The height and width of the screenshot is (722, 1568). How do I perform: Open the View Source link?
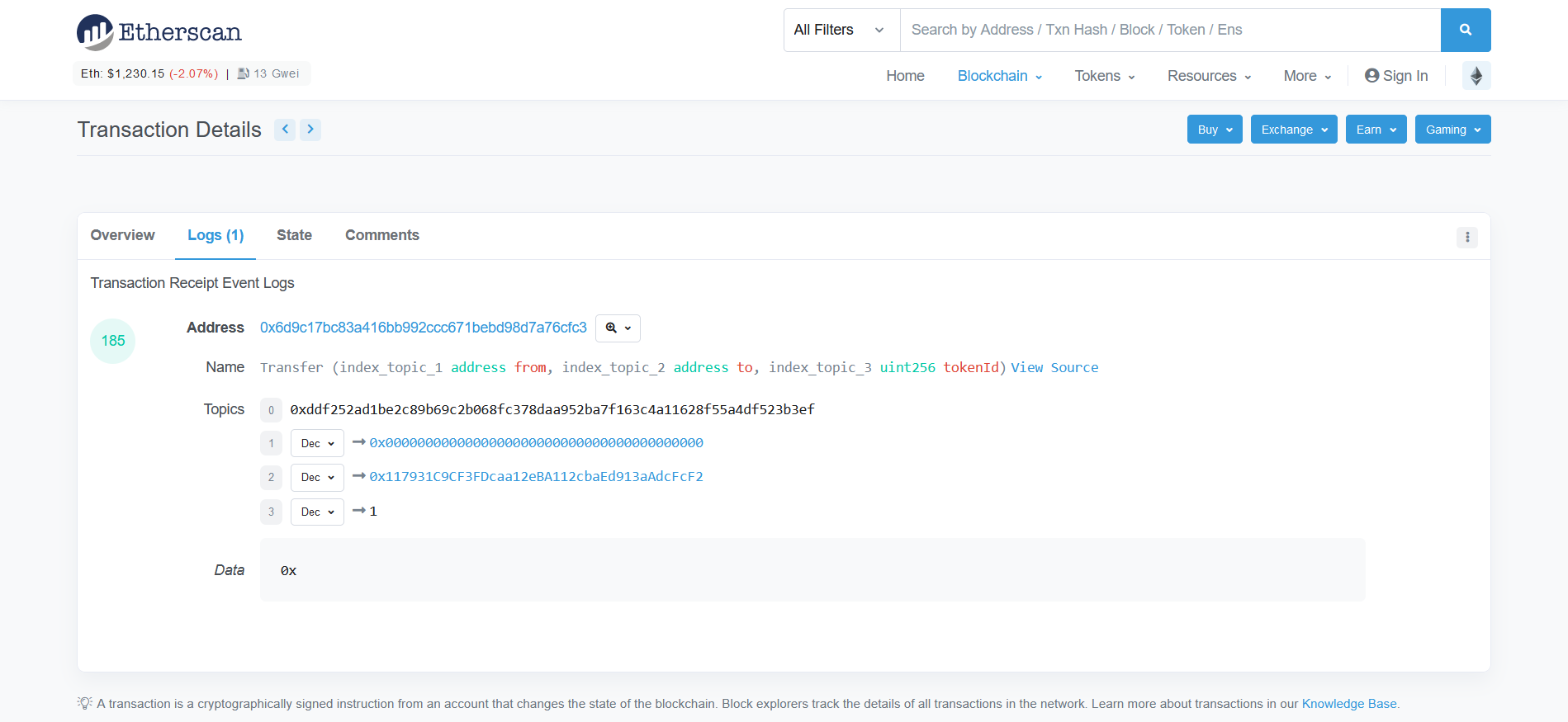point(1054,368)
